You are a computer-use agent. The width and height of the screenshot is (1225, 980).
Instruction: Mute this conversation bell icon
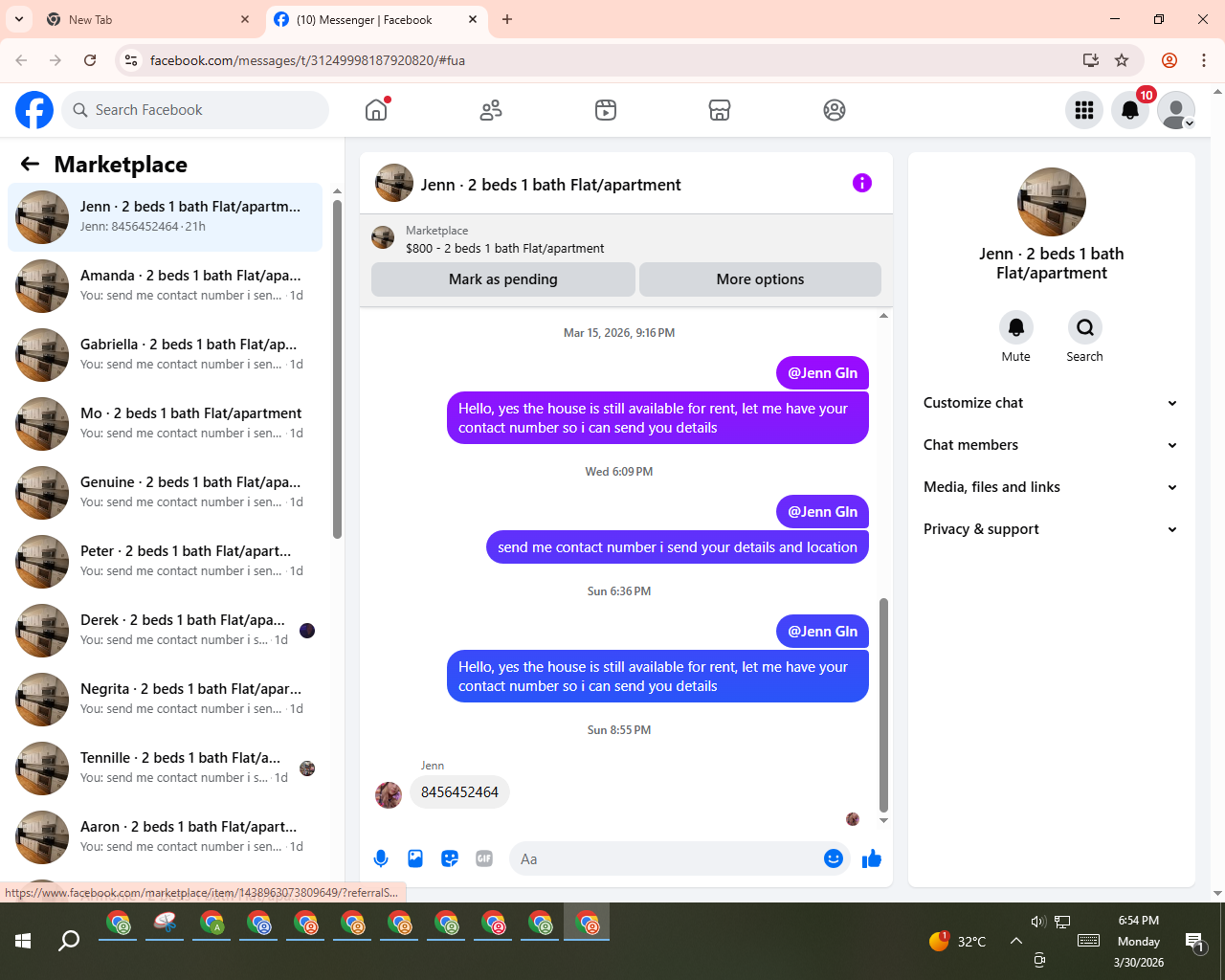[x=1016, y=327]
